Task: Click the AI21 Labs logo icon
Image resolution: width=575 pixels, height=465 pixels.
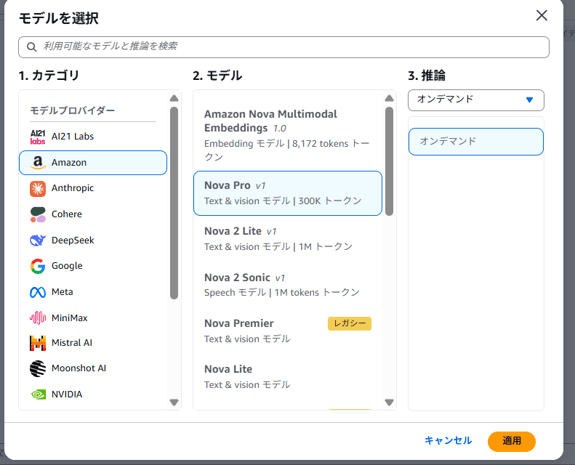Action: pos(38,137)
